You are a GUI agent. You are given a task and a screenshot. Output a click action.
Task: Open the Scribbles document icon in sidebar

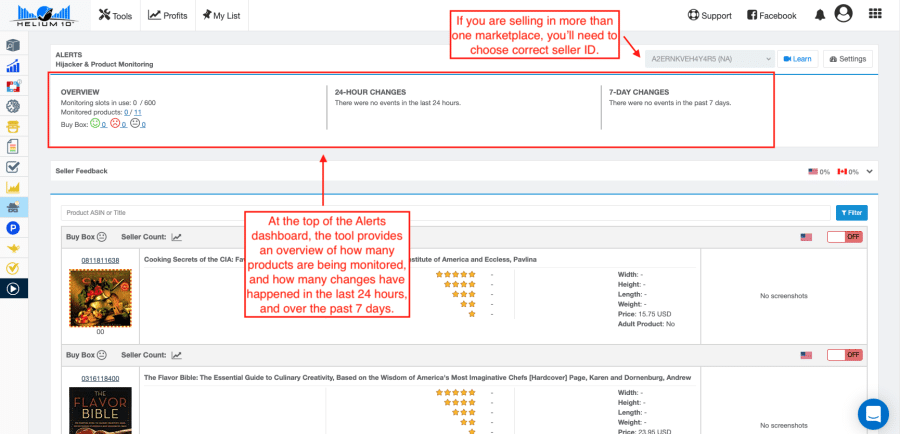pos(13,147)
